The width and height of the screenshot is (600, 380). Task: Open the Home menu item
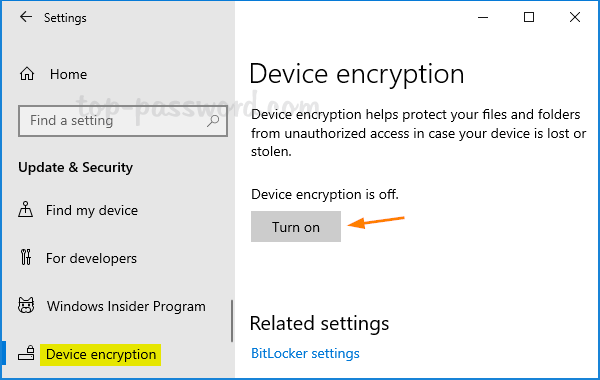[x=68, y=74]
